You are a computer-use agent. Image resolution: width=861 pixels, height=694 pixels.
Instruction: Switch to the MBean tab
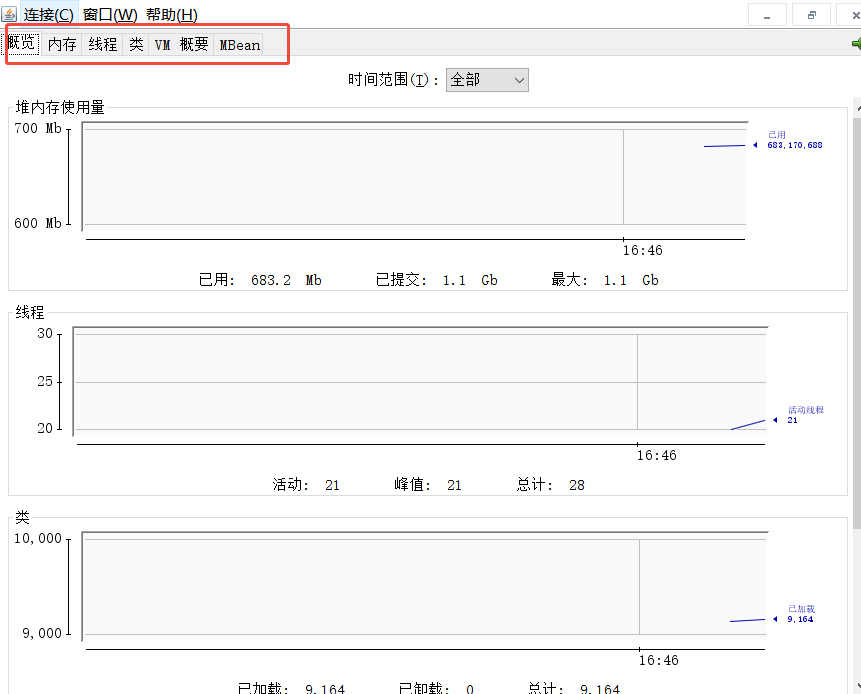tap(237, 44)
